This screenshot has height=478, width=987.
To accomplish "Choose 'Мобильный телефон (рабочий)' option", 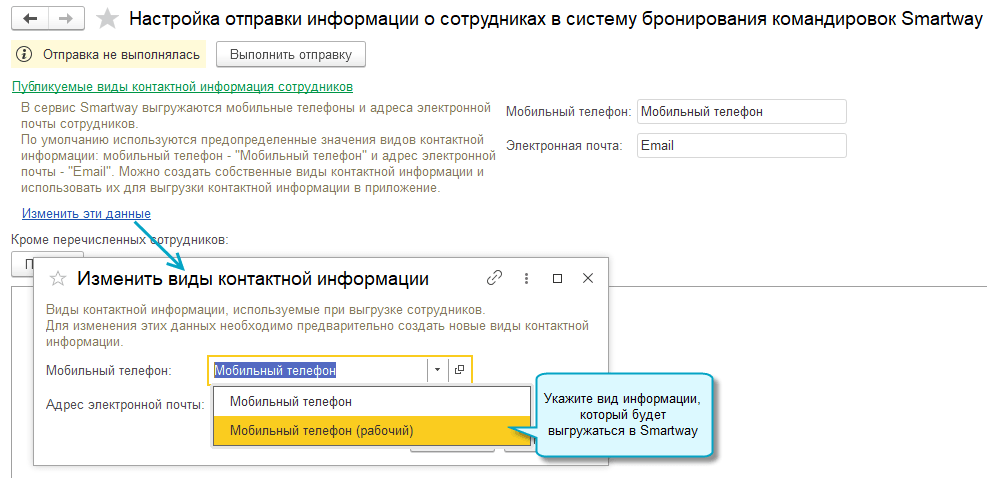I will [x=371, y=431].
